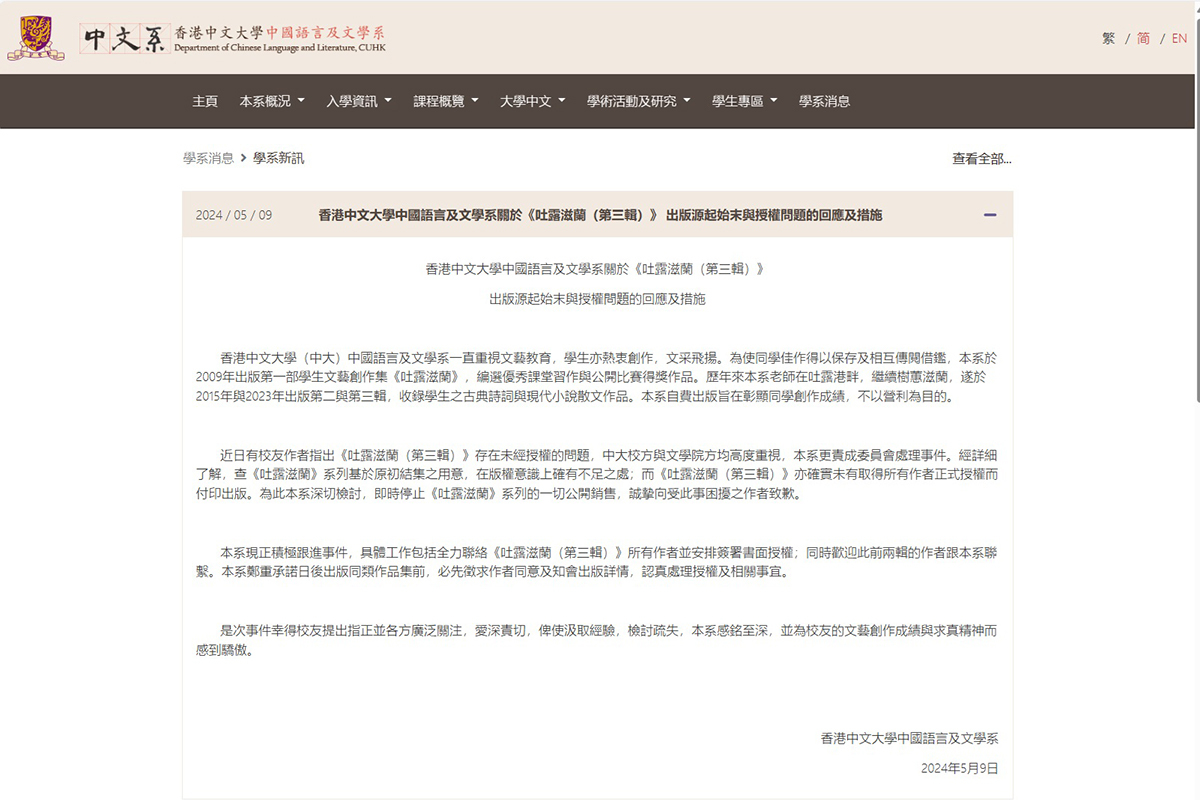Image resolution: width=1200 pixels, height=800 pixels.
Task: Click the CUHK university crest logo
Action: [35, 38]
